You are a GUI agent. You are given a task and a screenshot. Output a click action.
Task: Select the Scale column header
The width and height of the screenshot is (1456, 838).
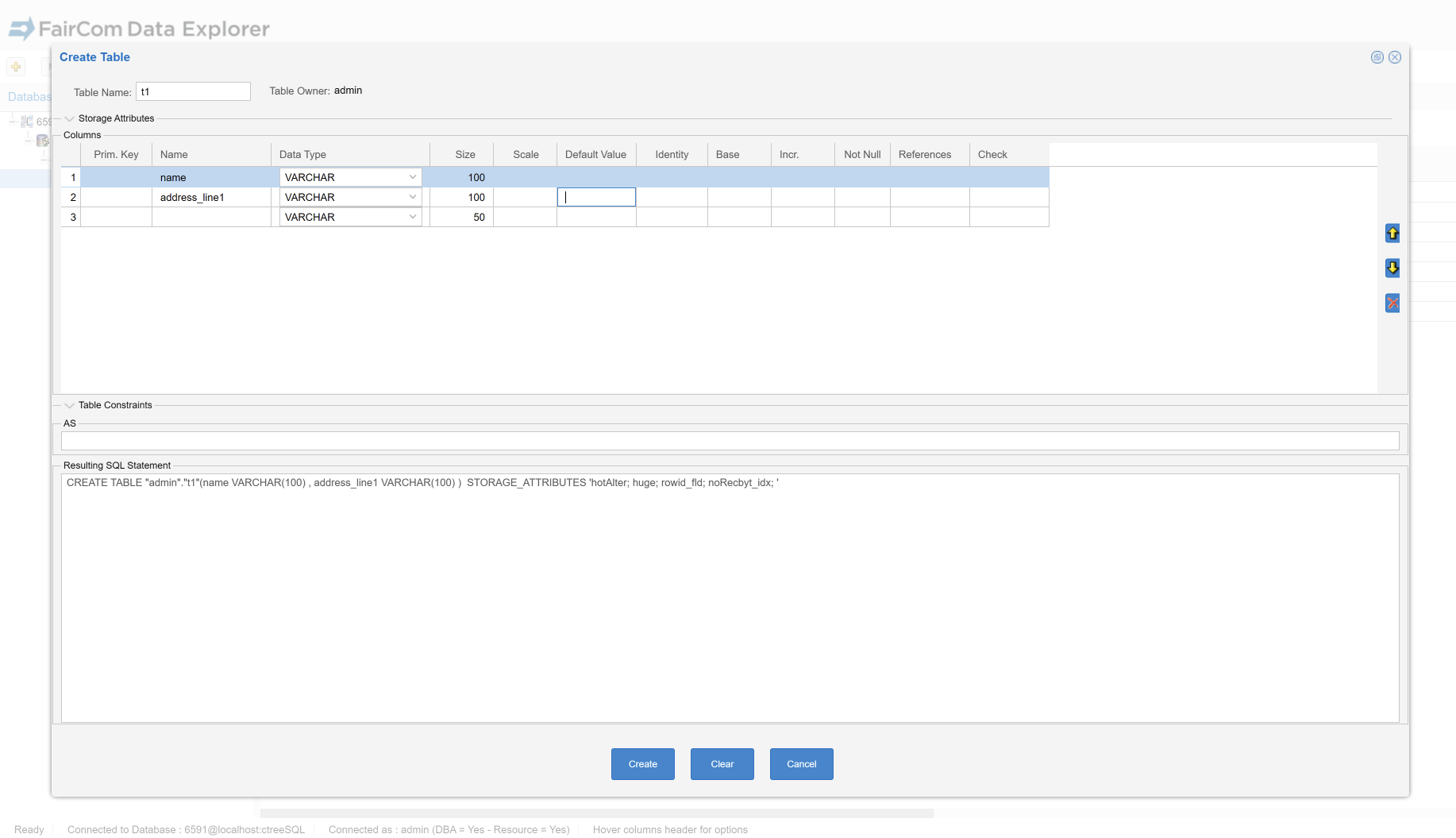525,155
